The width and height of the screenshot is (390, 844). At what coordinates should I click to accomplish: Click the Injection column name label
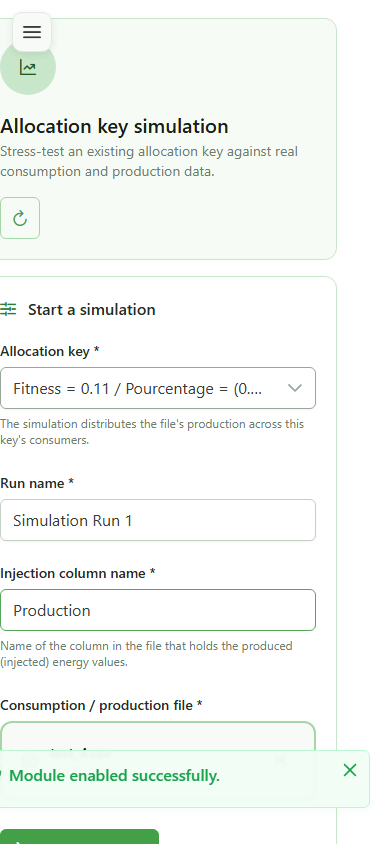[77, 573]
